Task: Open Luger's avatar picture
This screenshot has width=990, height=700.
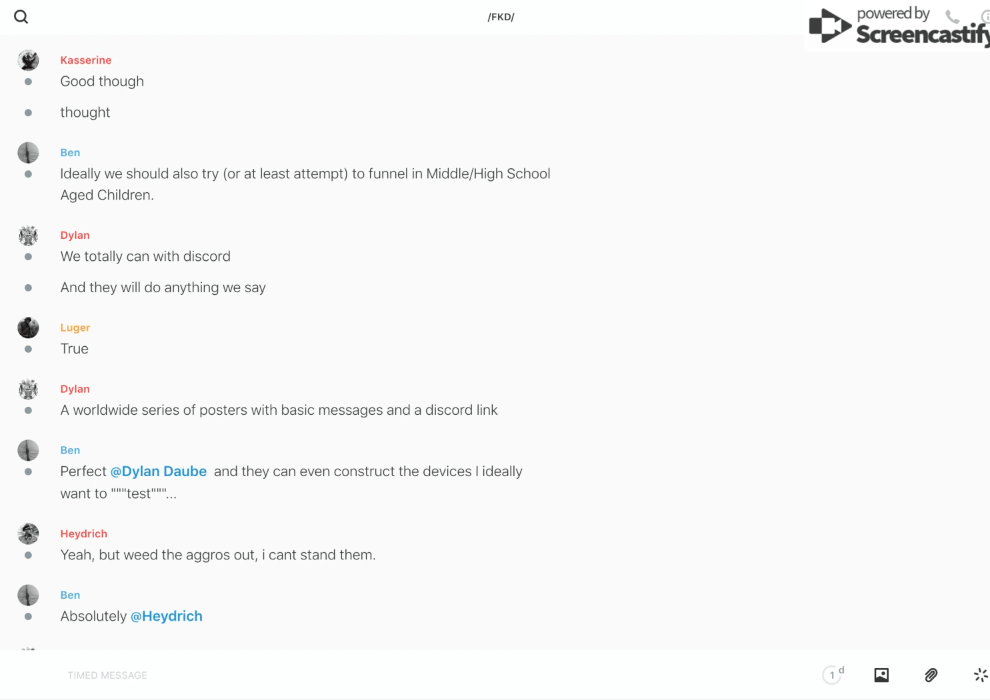Action: click(28, 327)
